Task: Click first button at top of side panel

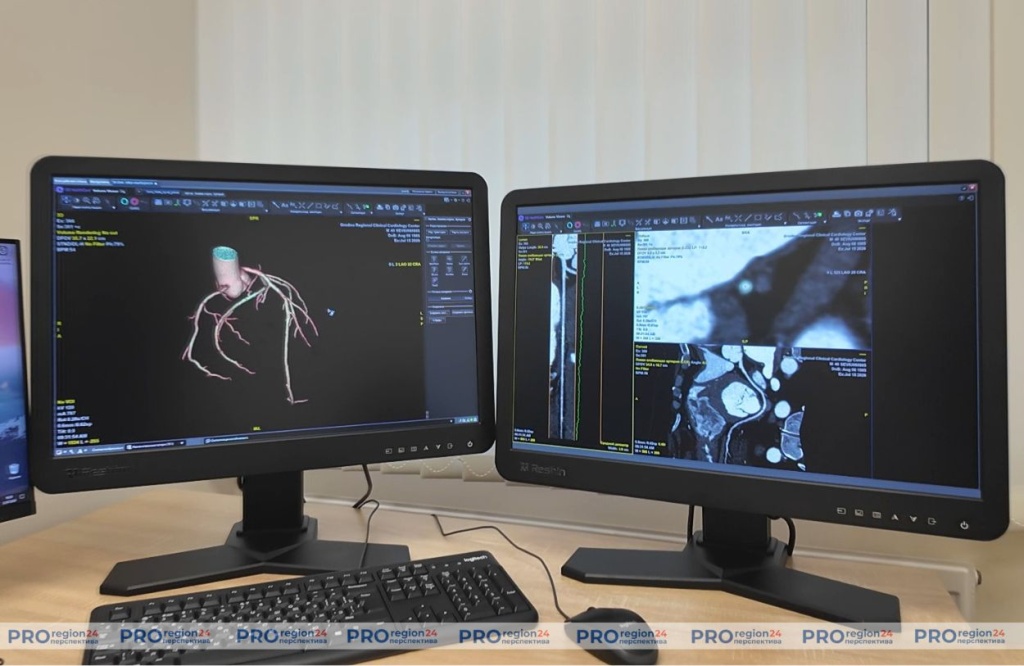Action: click(437, 232)
